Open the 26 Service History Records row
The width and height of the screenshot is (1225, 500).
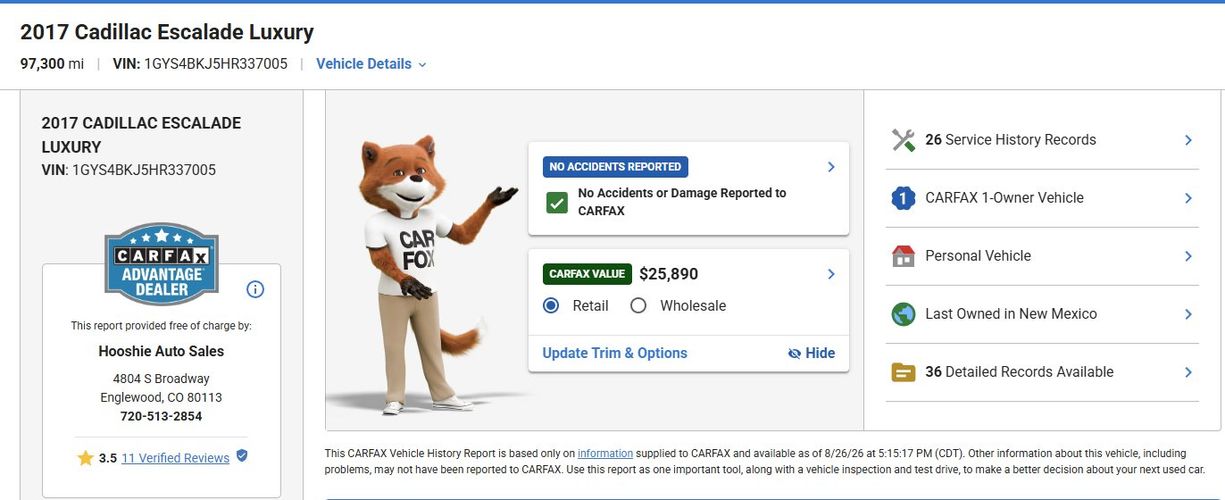pyautogui.click(x=1042, y=140)
